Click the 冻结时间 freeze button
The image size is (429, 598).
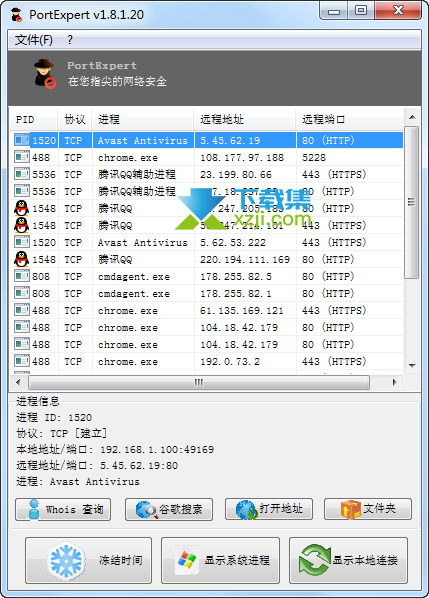point(88,560)
